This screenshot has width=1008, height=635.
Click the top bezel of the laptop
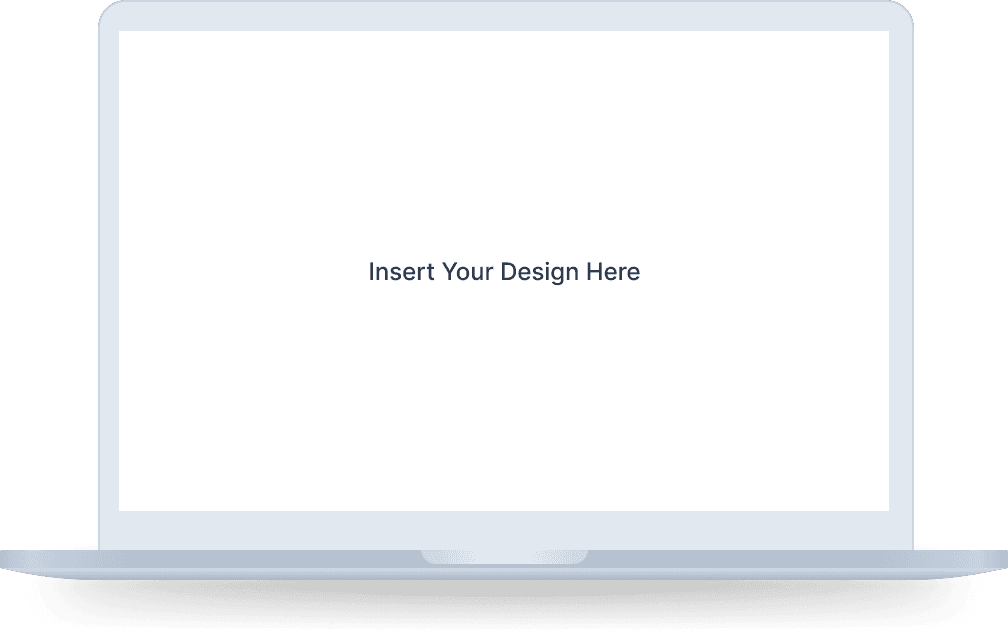pos(504,16)
